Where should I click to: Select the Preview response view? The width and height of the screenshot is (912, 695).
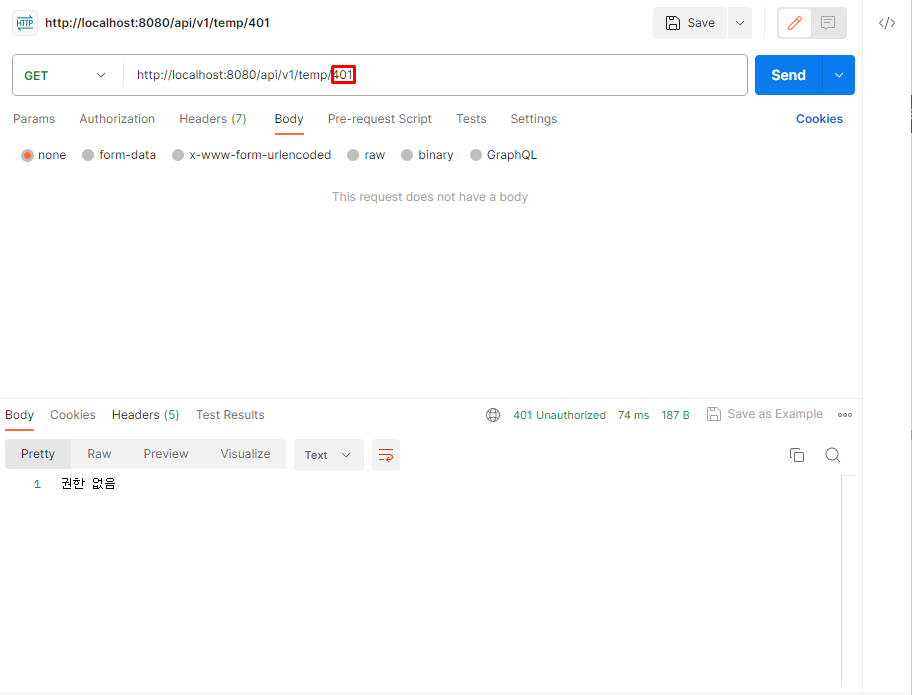(166, 454)
